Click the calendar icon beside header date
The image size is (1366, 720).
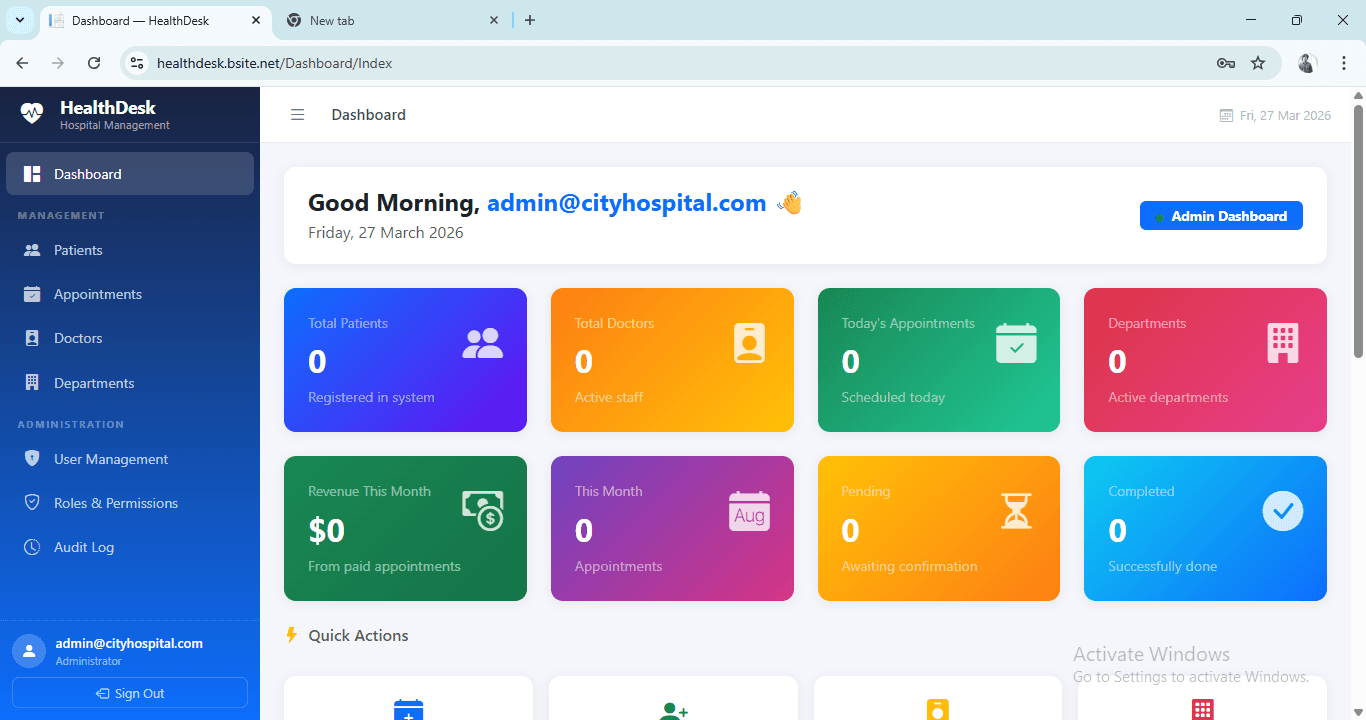click(1226, 116)
